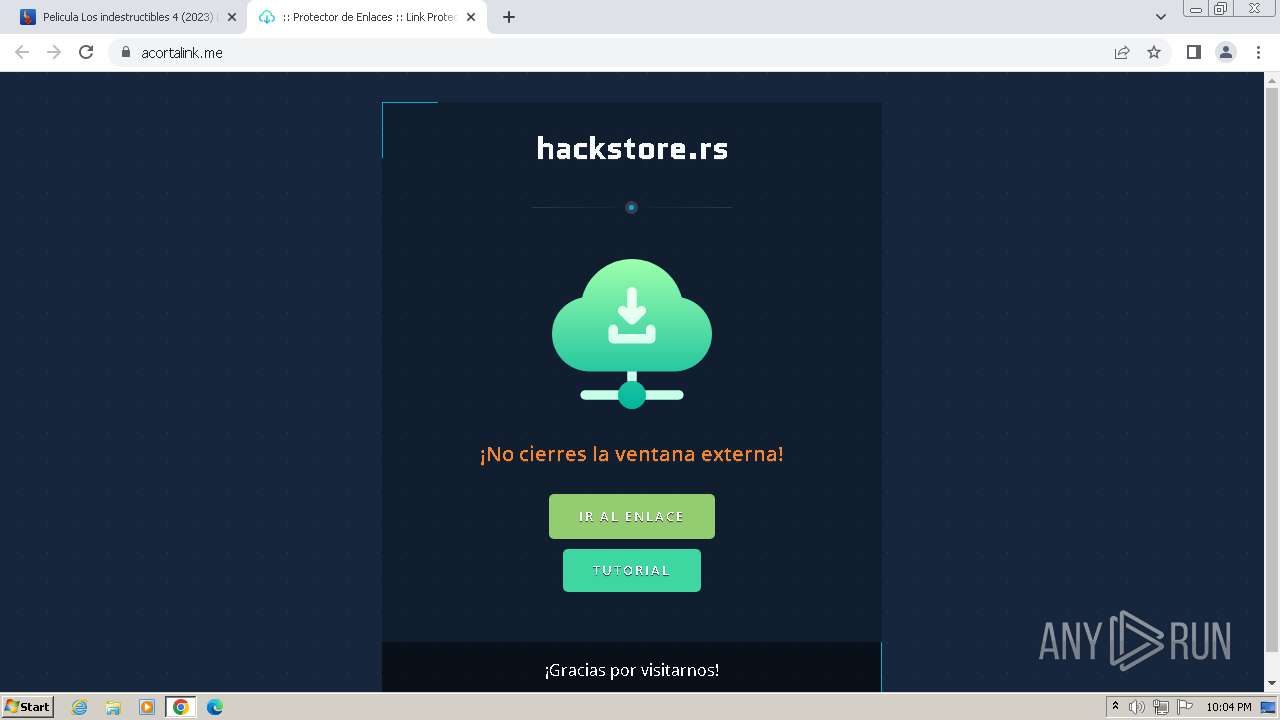Open Chrome three-dot menu
1280x720 pixels.
point(1259,52)
